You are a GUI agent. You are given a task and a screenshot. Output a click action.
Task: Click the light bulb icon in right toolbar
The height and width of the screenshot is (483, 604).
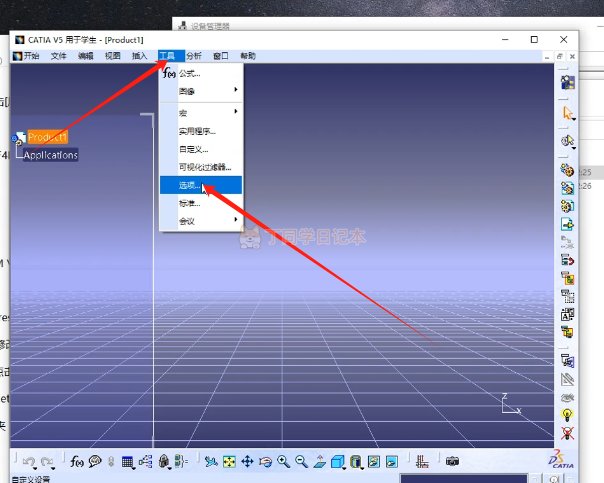(567, 415)
